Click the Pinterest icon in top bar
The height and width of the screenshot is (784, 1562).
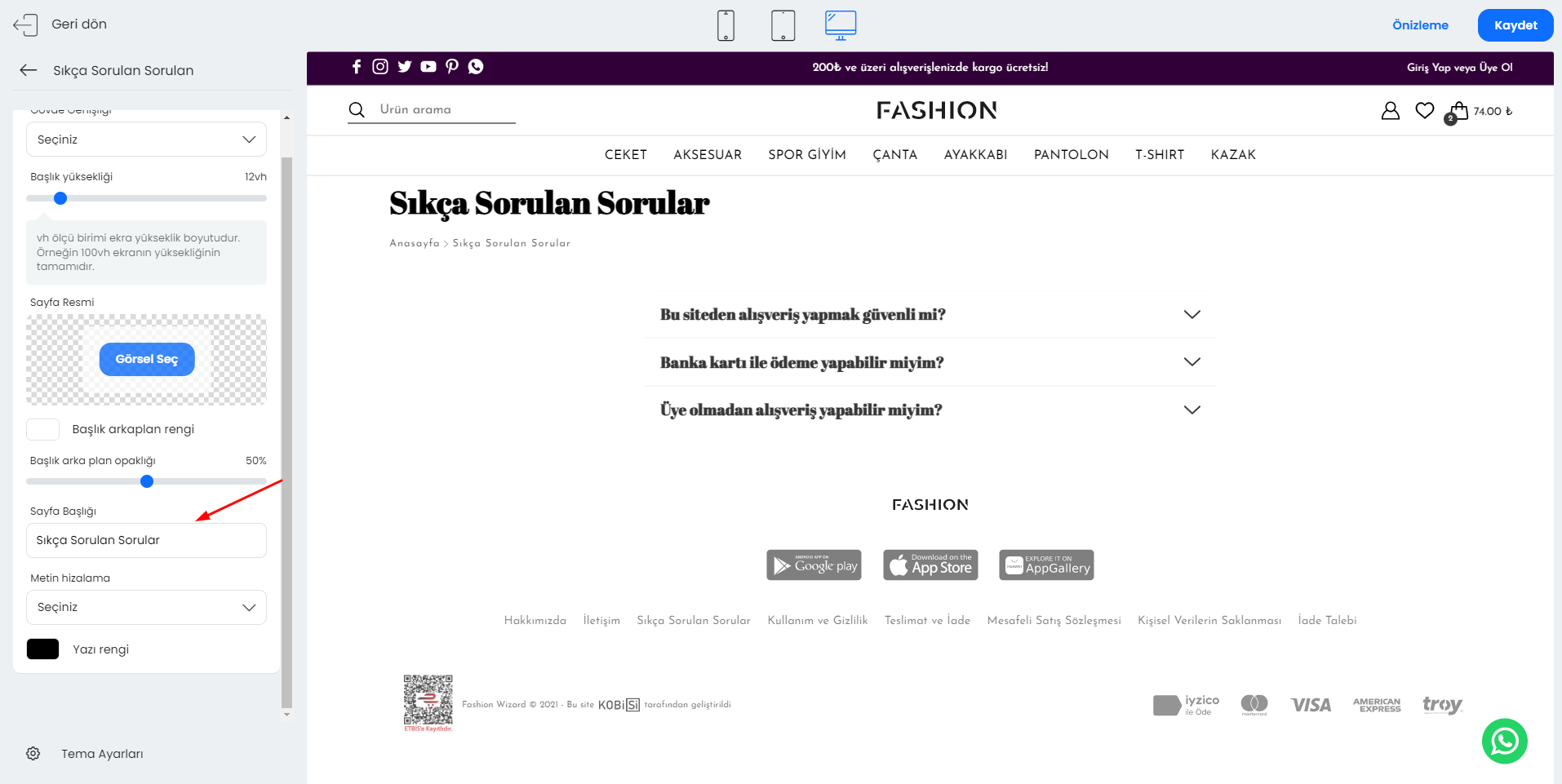(x=452, y=67)
